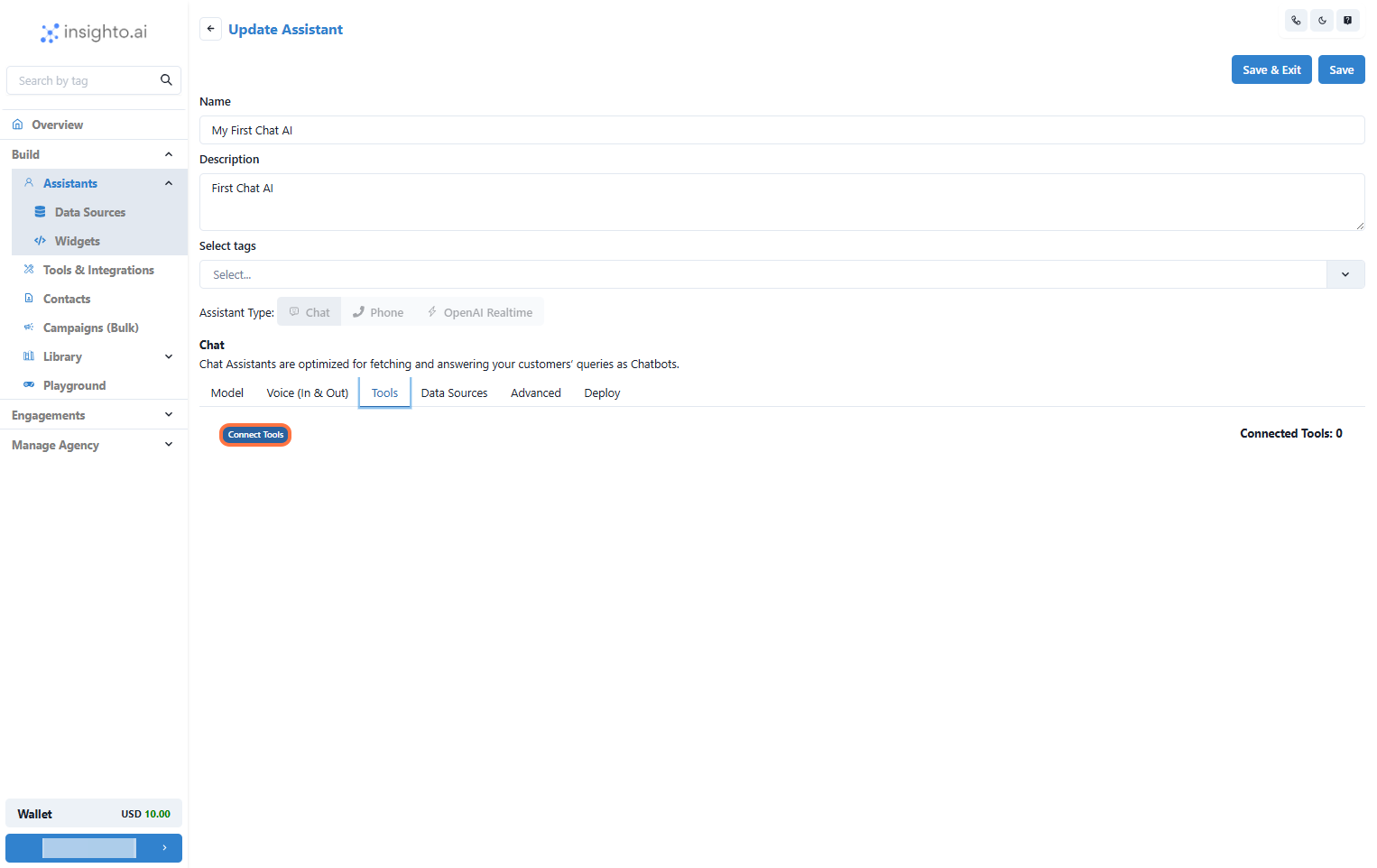The image size is (1377, 868).
Task: Open Widgets from the Build sidebar
Action: coord(75,241)
